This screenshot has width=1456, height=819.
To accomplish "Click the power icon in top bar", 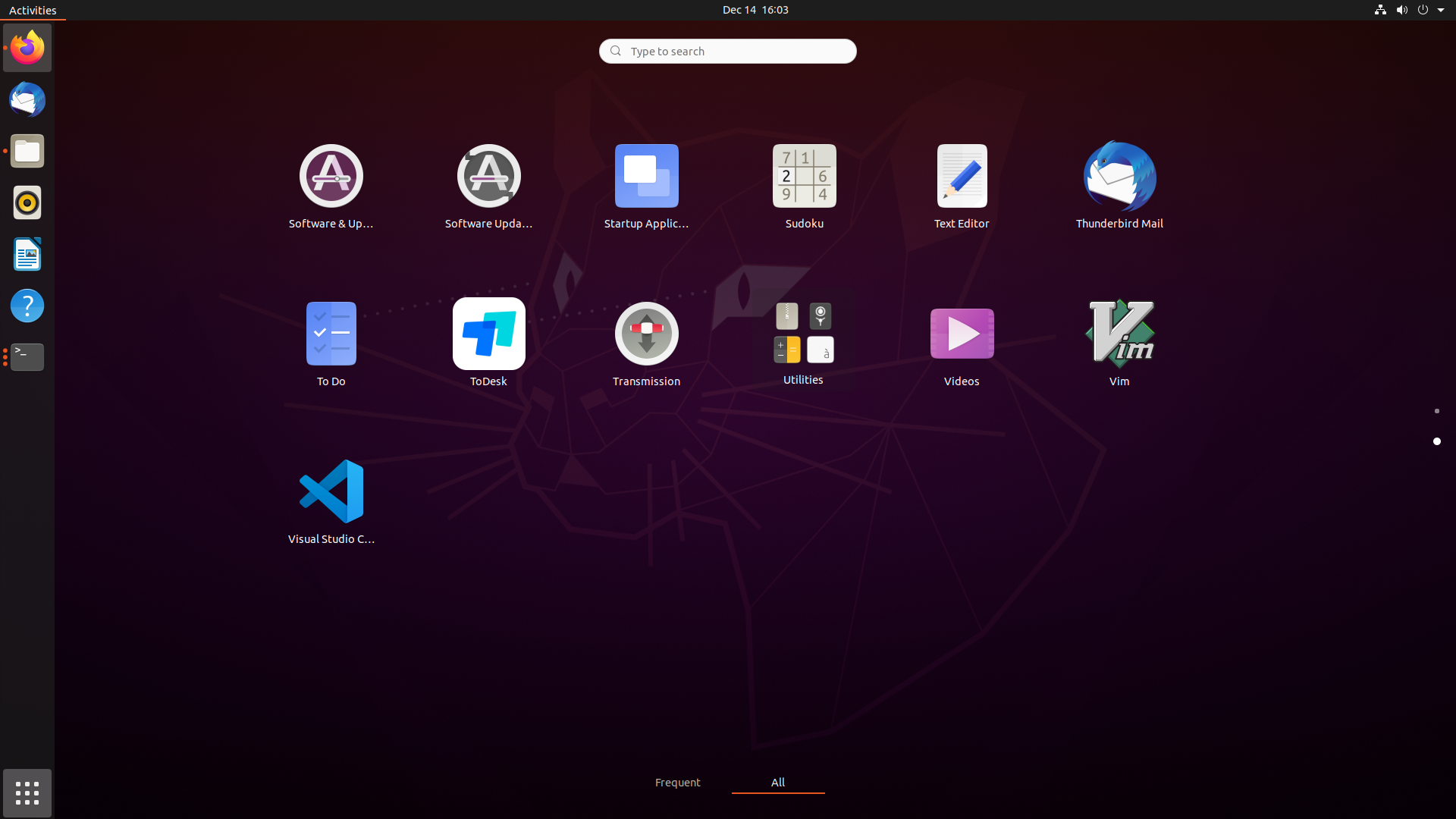I will tap(1423, 10).
